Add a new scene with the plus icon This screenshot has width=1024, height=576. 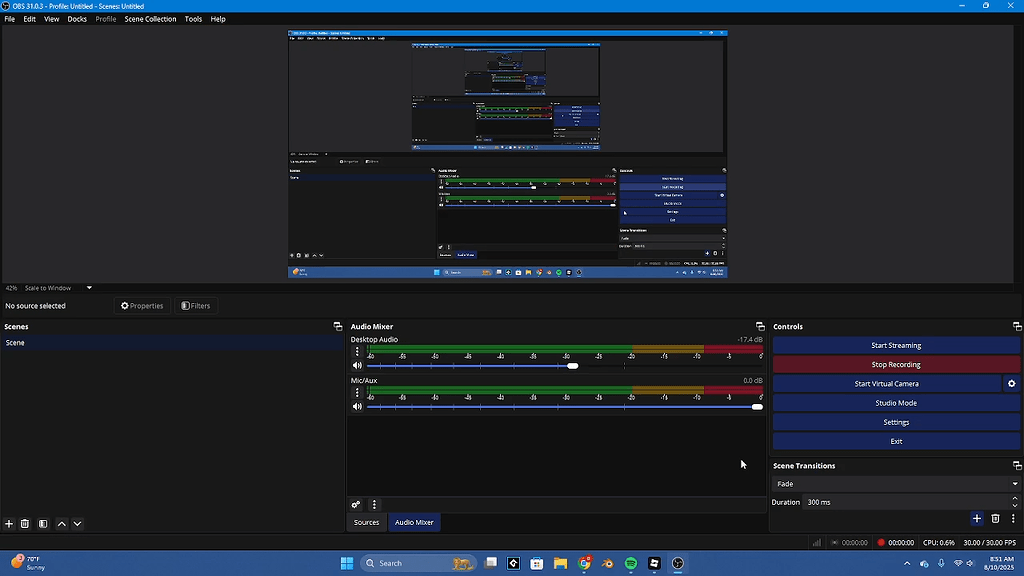(9, 524)
